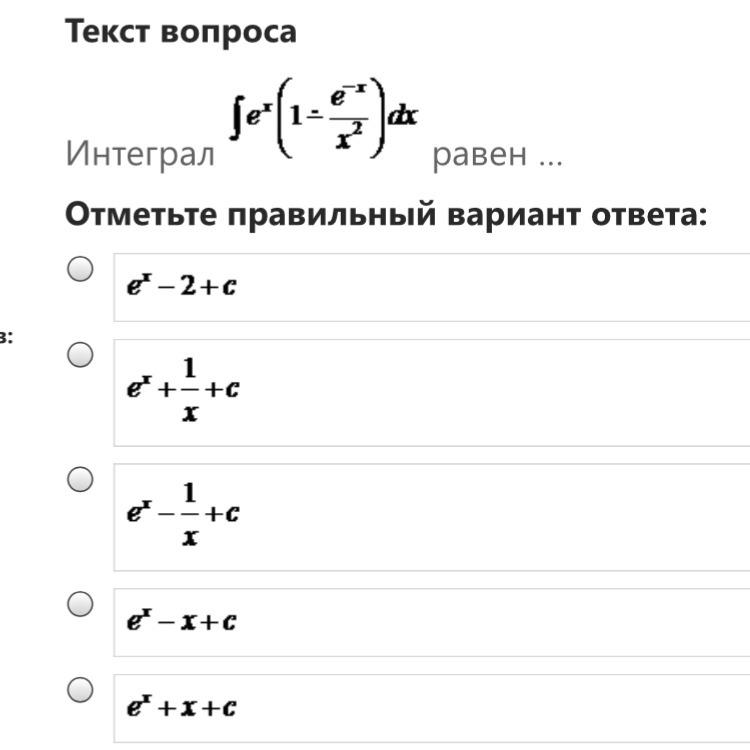This screenshot has width=750, height=750.
Task: Click the 'Текст вопроса' heading
Action: point(181,32)
